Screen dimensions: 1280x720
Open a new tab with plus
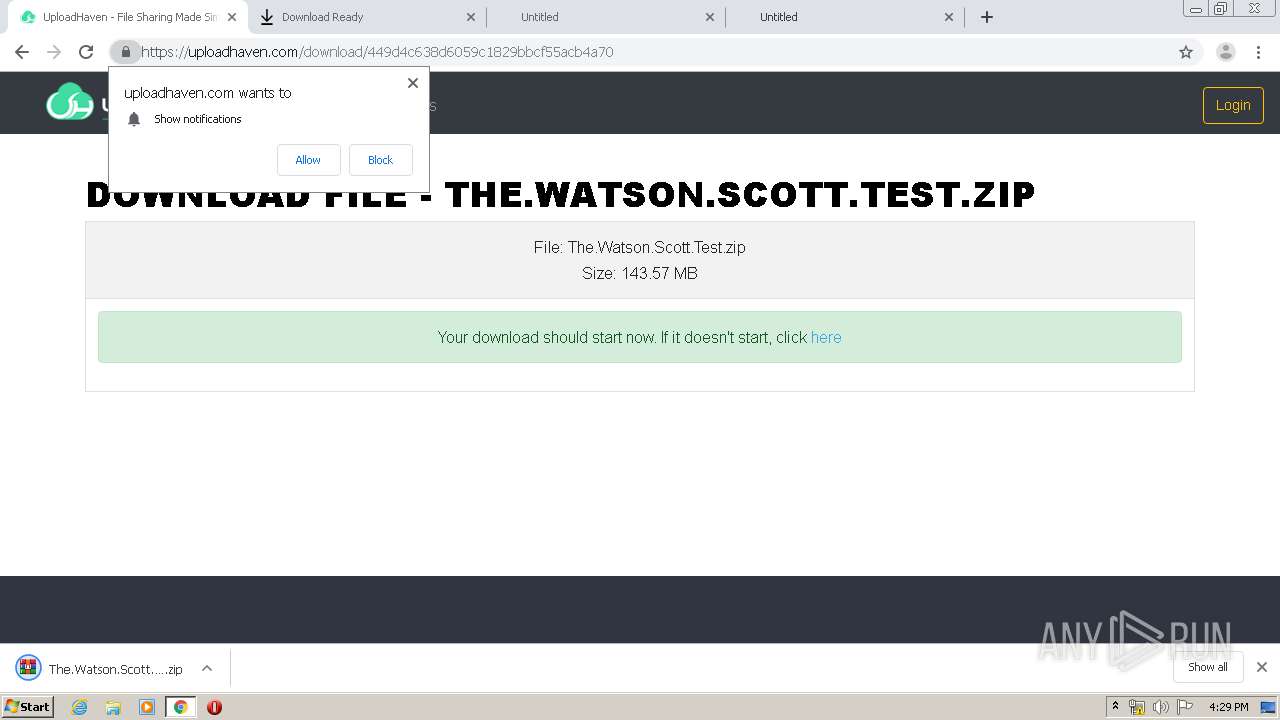tap(987, 17)
